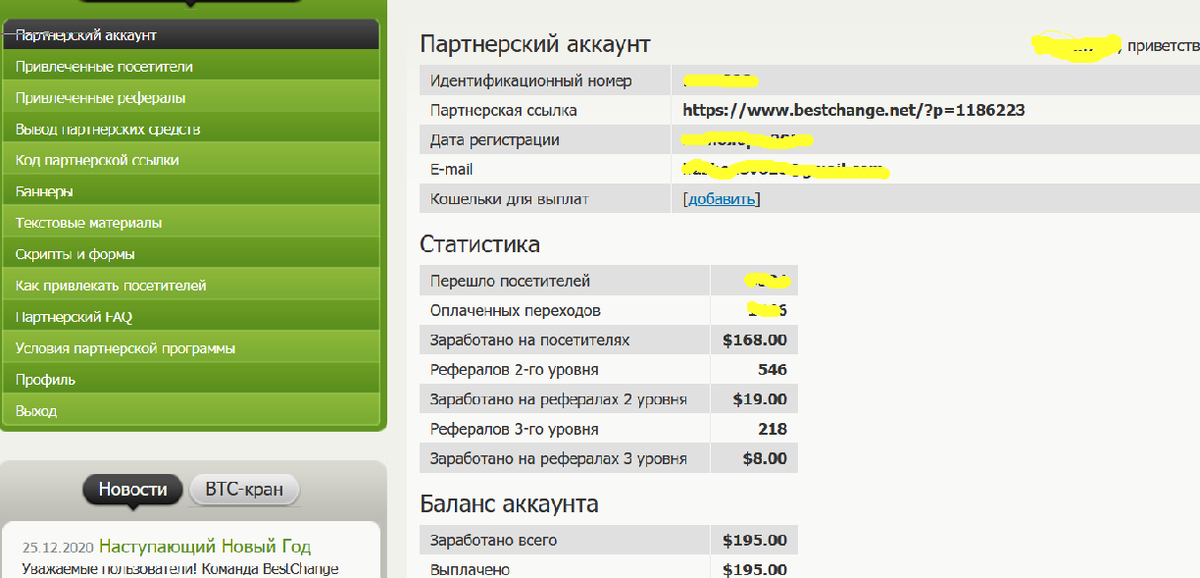Click Оплаченных переходов label
1200x578 pixels.
point(515,311)
